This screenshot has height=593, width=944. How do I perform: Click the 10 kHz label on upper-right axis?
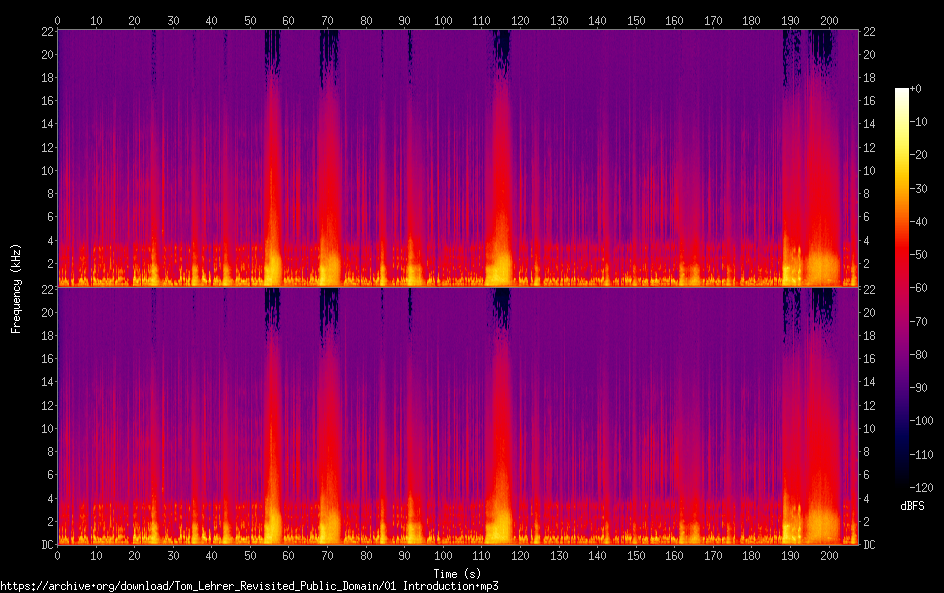[x=870, y=170]
